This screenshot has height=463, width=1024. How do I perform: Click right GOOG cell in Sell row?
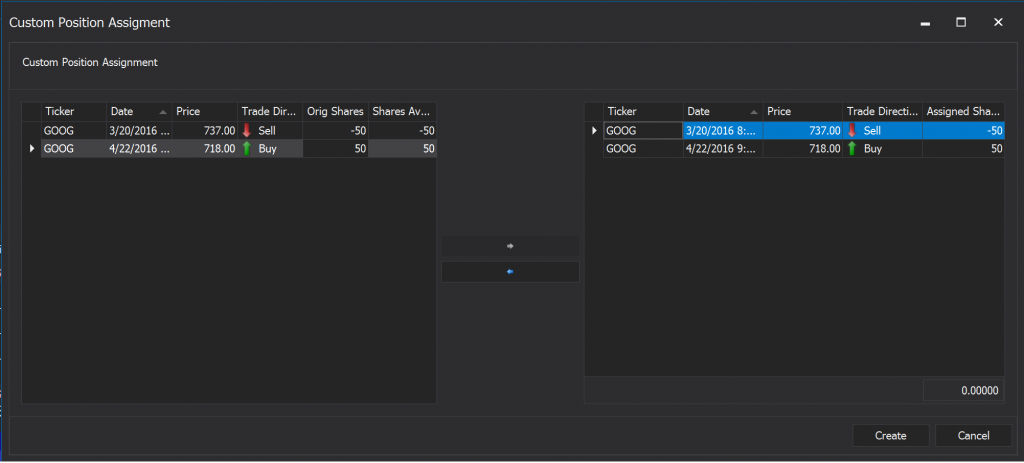(x=643, y=131)
